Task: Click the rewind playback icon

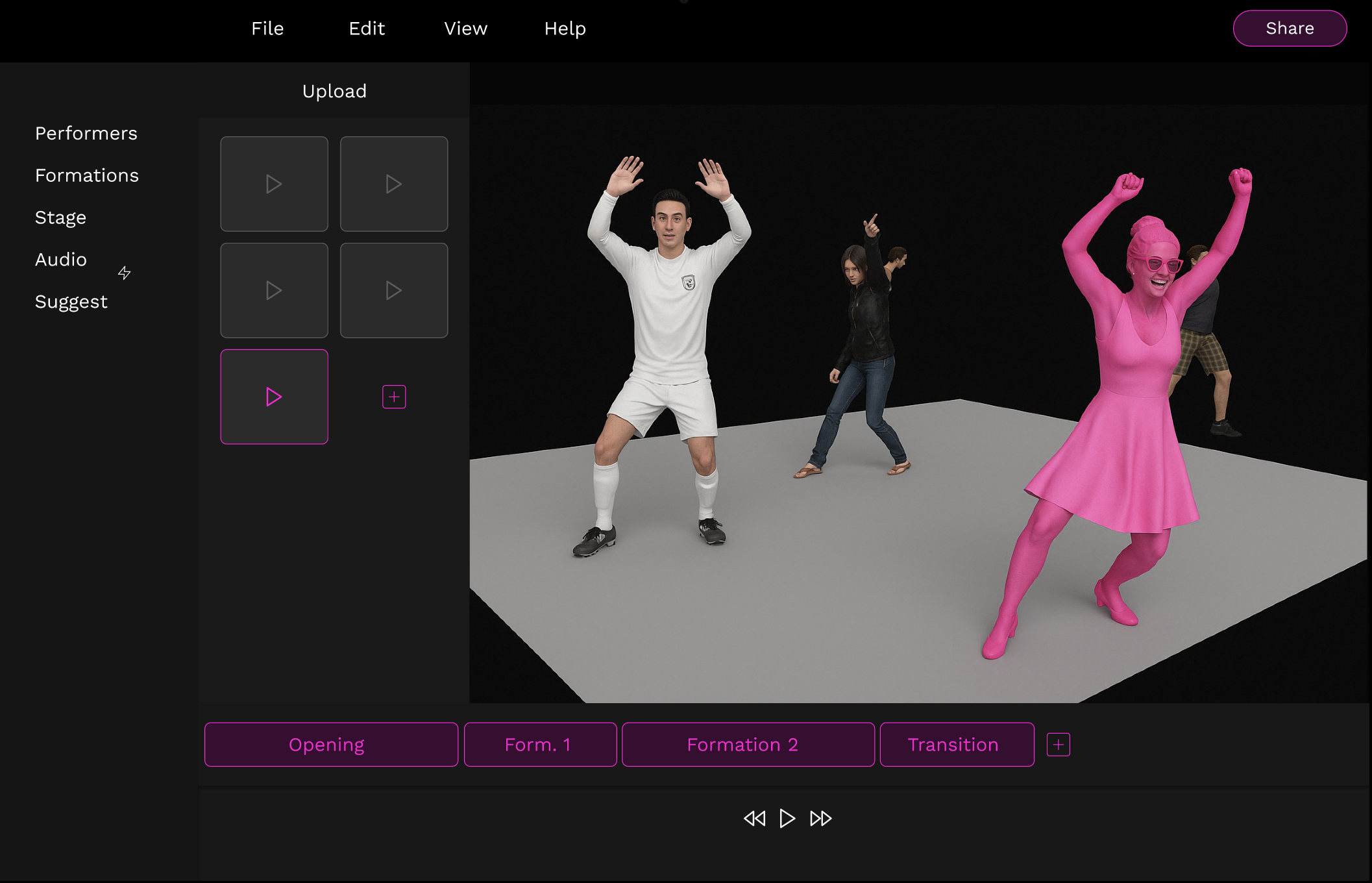Action: [754, 818]
